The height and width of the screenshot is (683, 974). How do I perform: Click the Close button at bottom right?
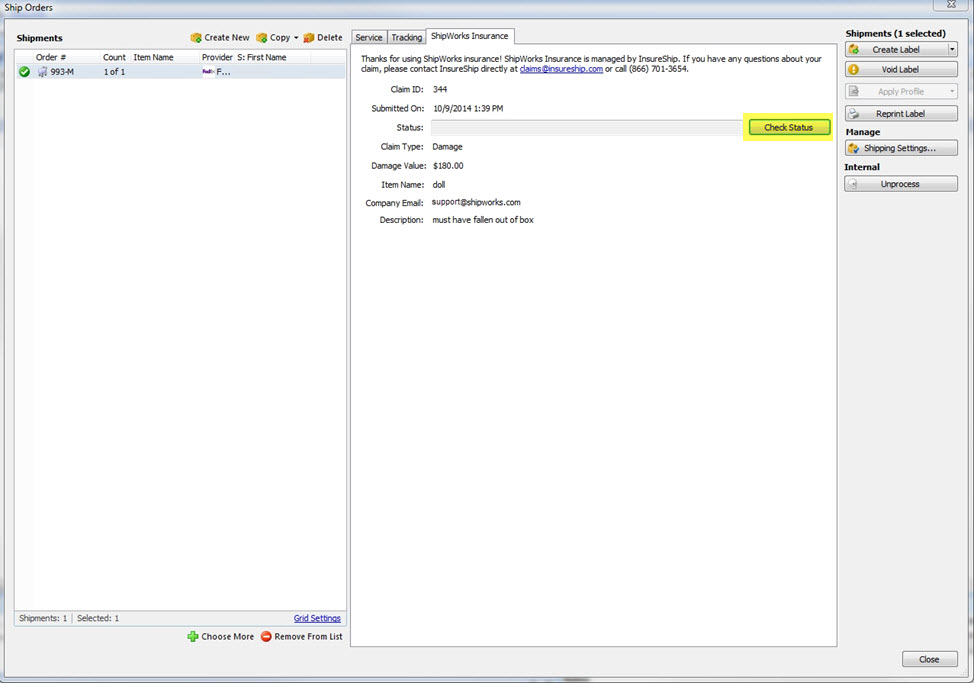(929, 659)
